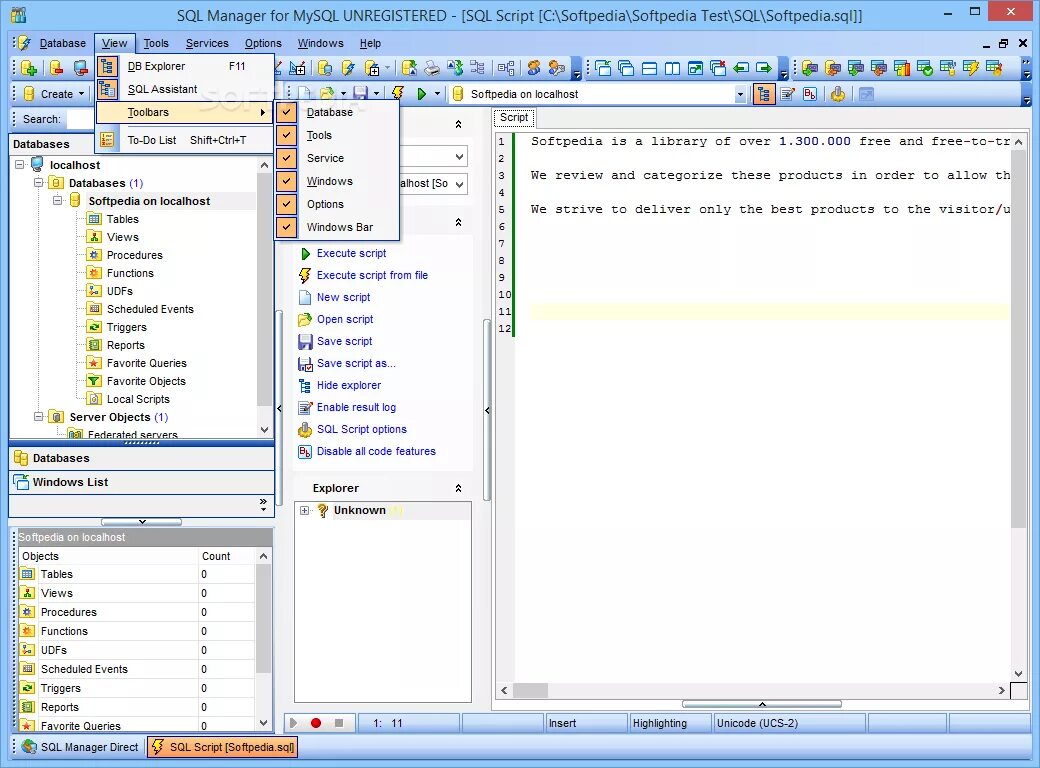
Task: Open the dropdown arrow next to Execute script
Action: coord(437,94)
